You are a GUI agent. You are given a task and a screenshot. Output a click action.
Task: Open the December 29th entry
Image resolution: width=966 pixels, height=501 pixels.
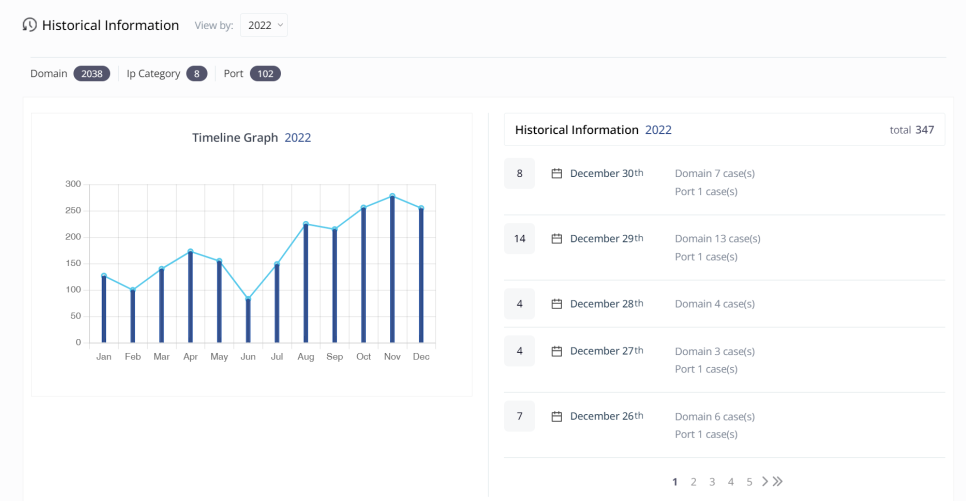click(x=724, y=248)
